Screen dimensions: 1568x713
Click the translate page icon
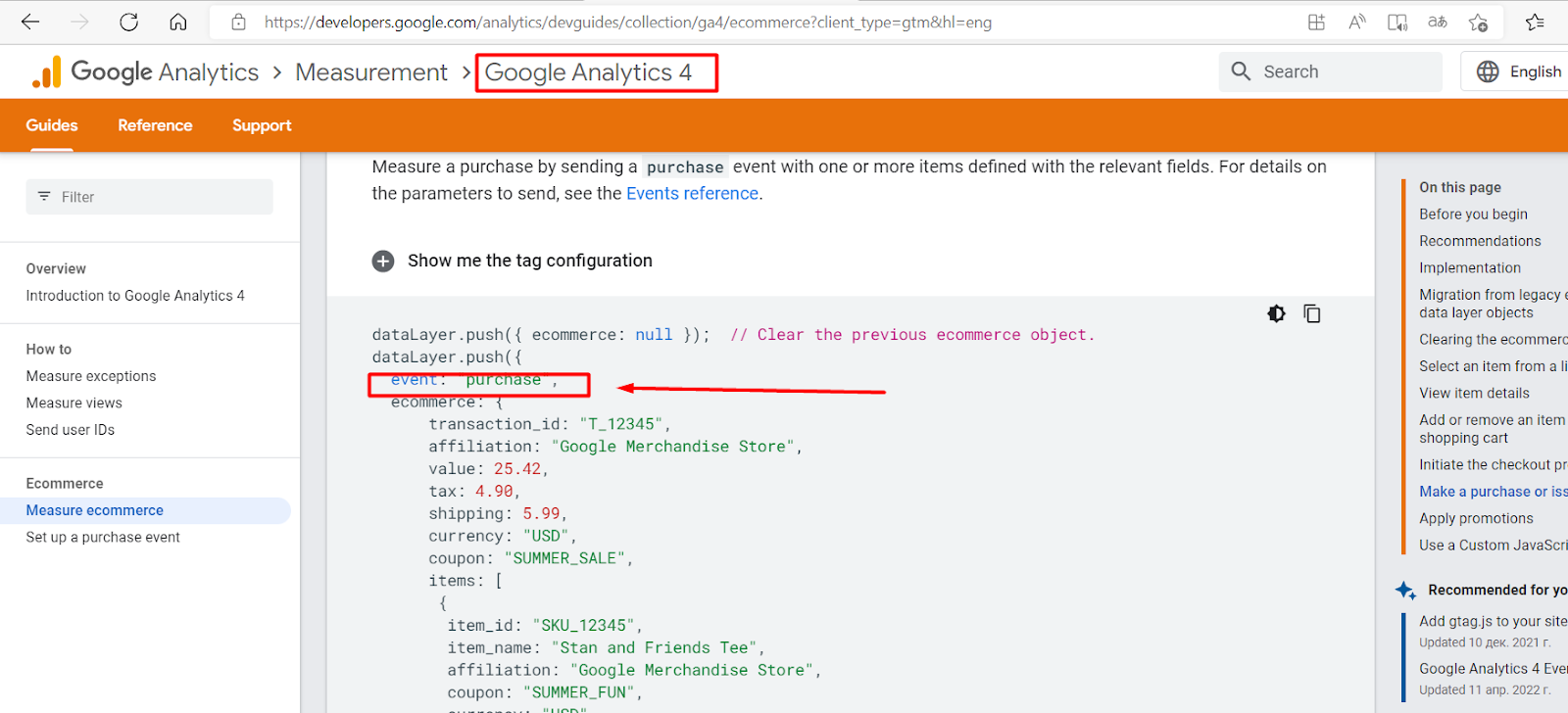coord(1438,22)
